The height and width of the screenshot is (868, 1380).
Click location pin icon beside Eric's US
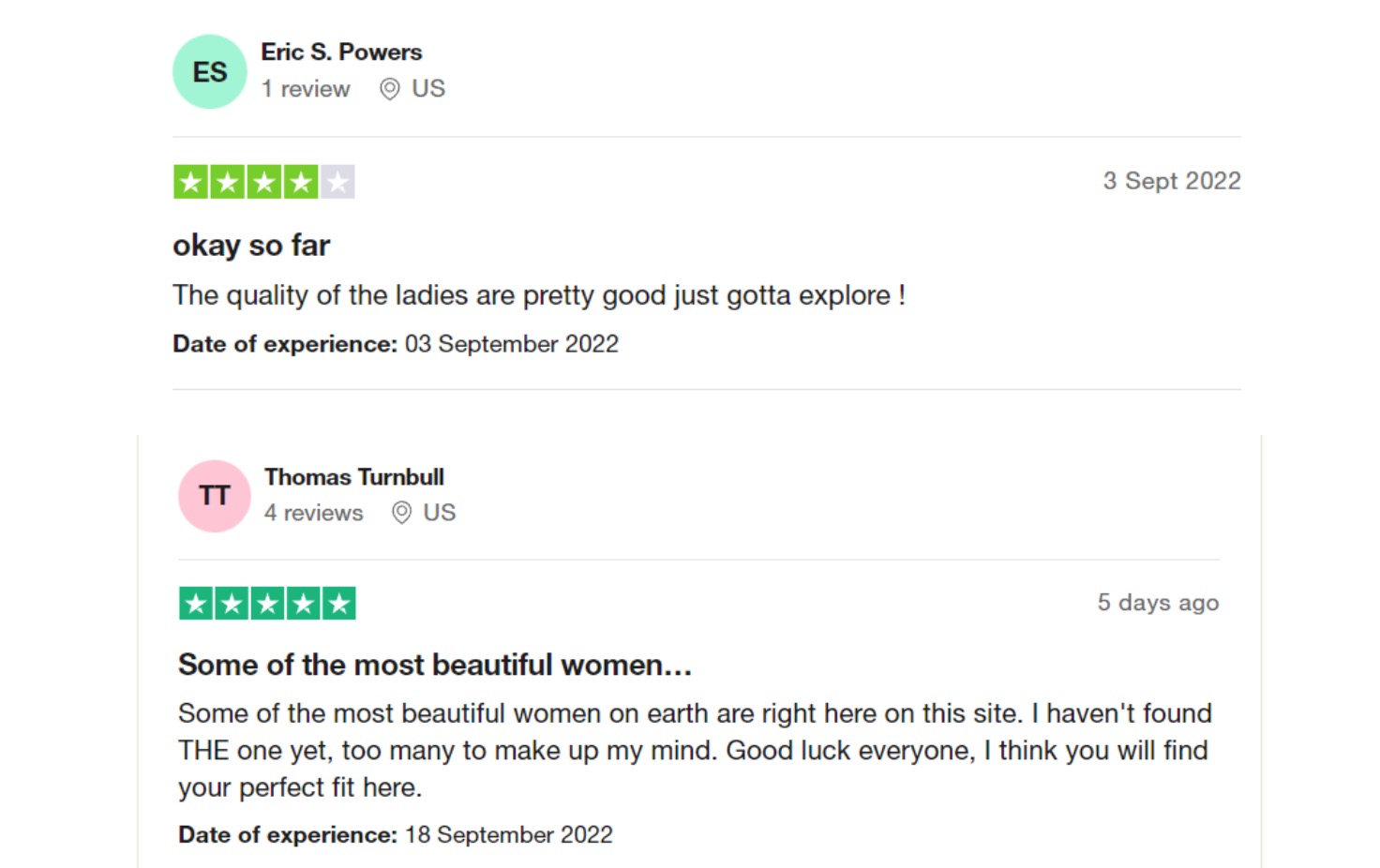point(390,89)
